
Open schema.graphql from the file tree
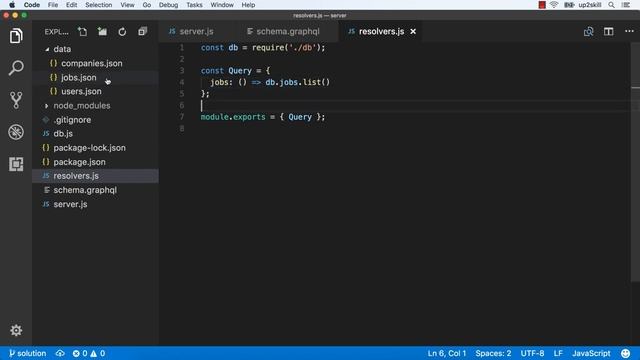85,190
